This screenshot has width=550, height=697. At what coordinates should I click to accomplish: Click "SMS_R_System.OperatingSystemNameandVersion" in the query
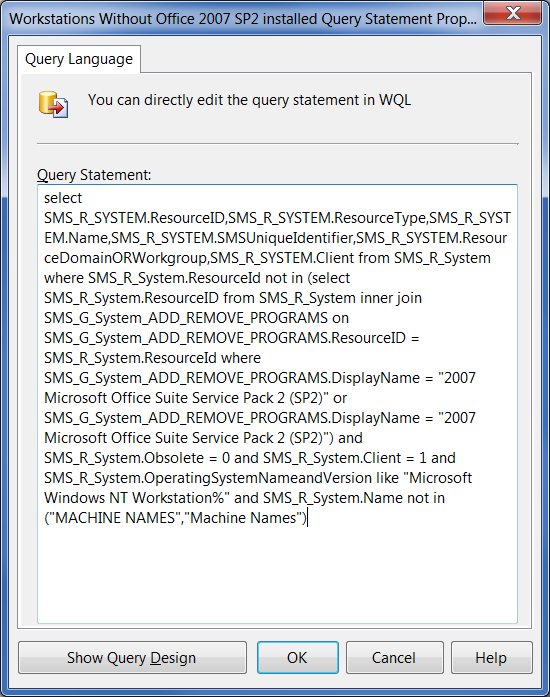(x=208, y=478)
